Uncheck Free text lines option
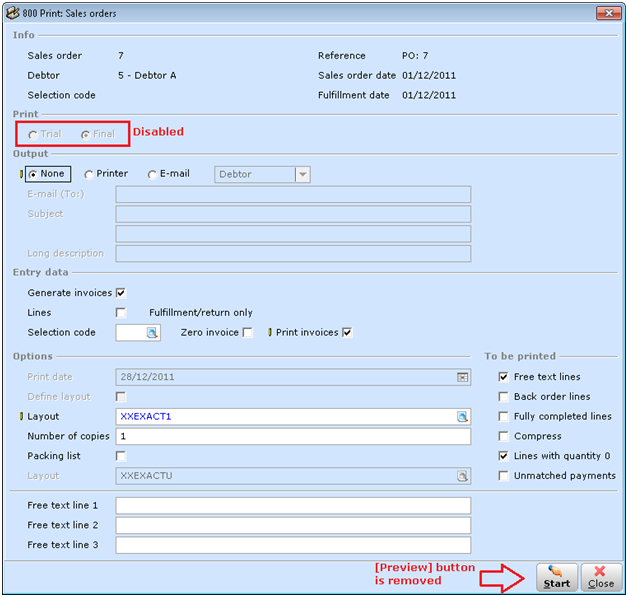Screen dimensions: 628x597 coord(503,377)
